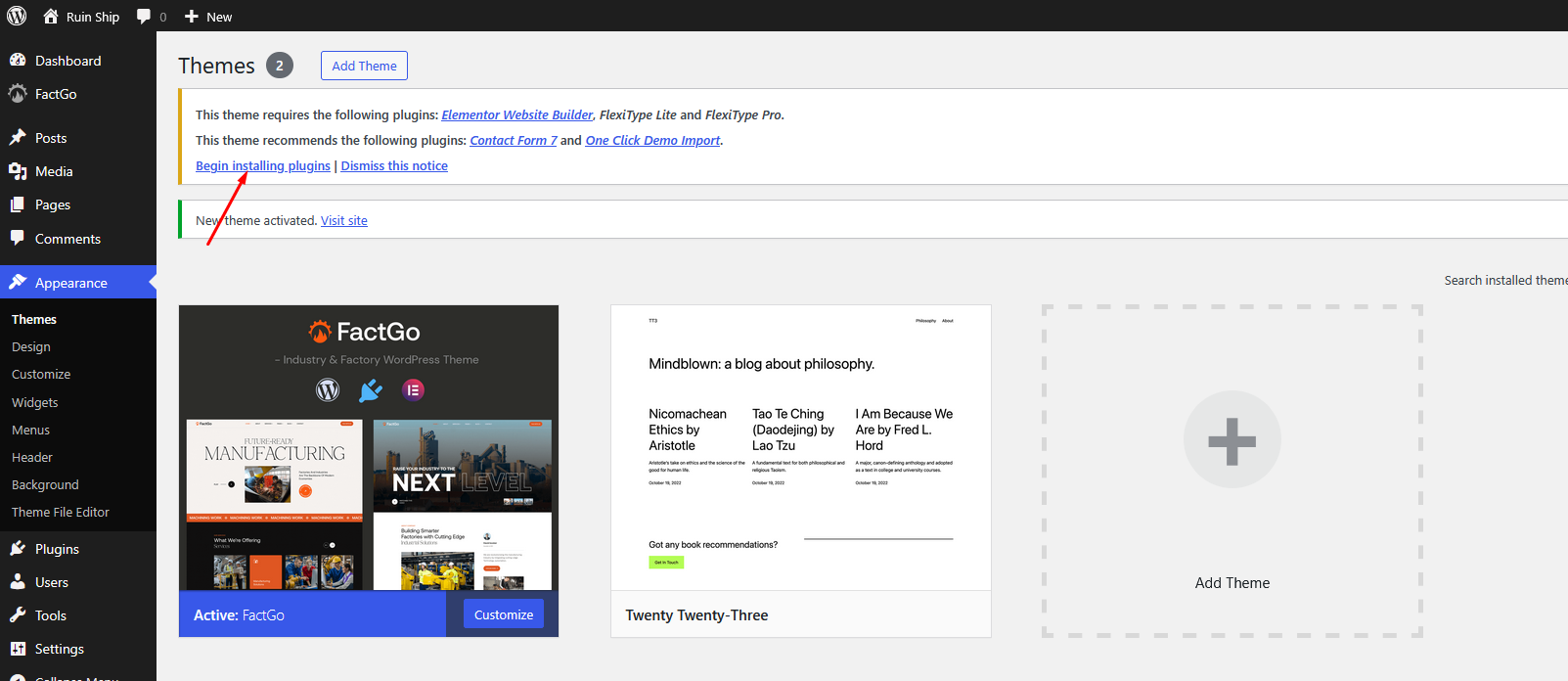Select the FactGo theme screenshot

point(369,448)
